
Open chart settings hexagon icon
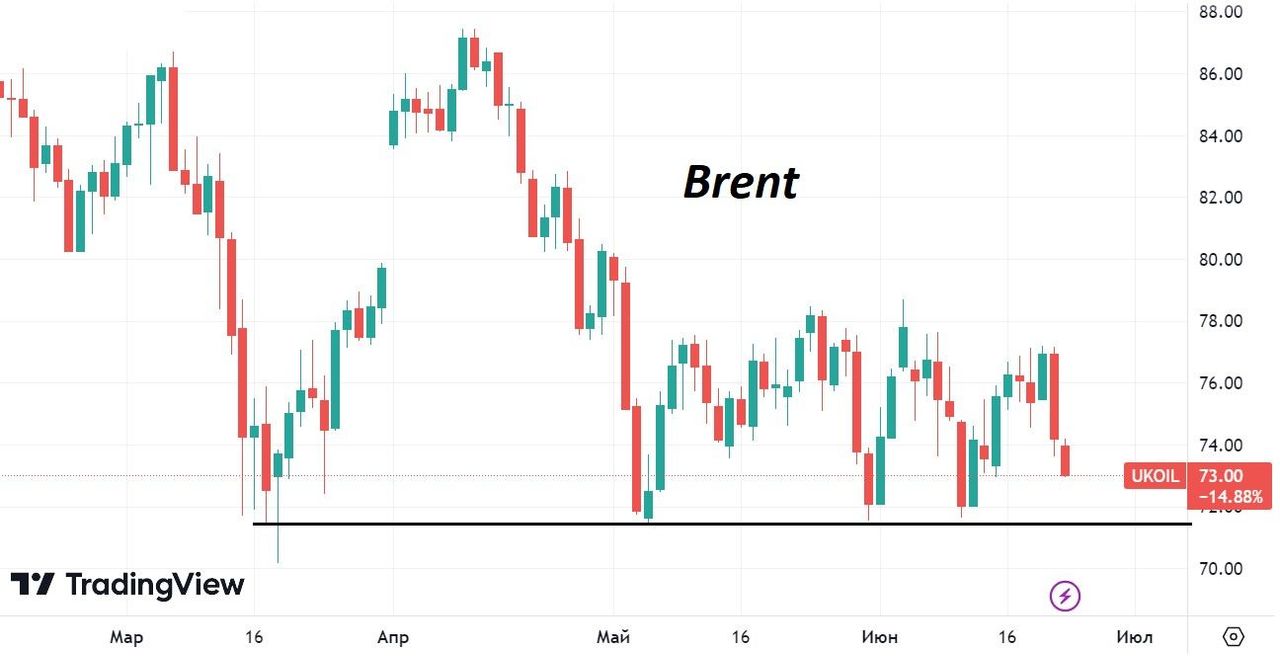pyautogui.click(x=1233, y=637)
